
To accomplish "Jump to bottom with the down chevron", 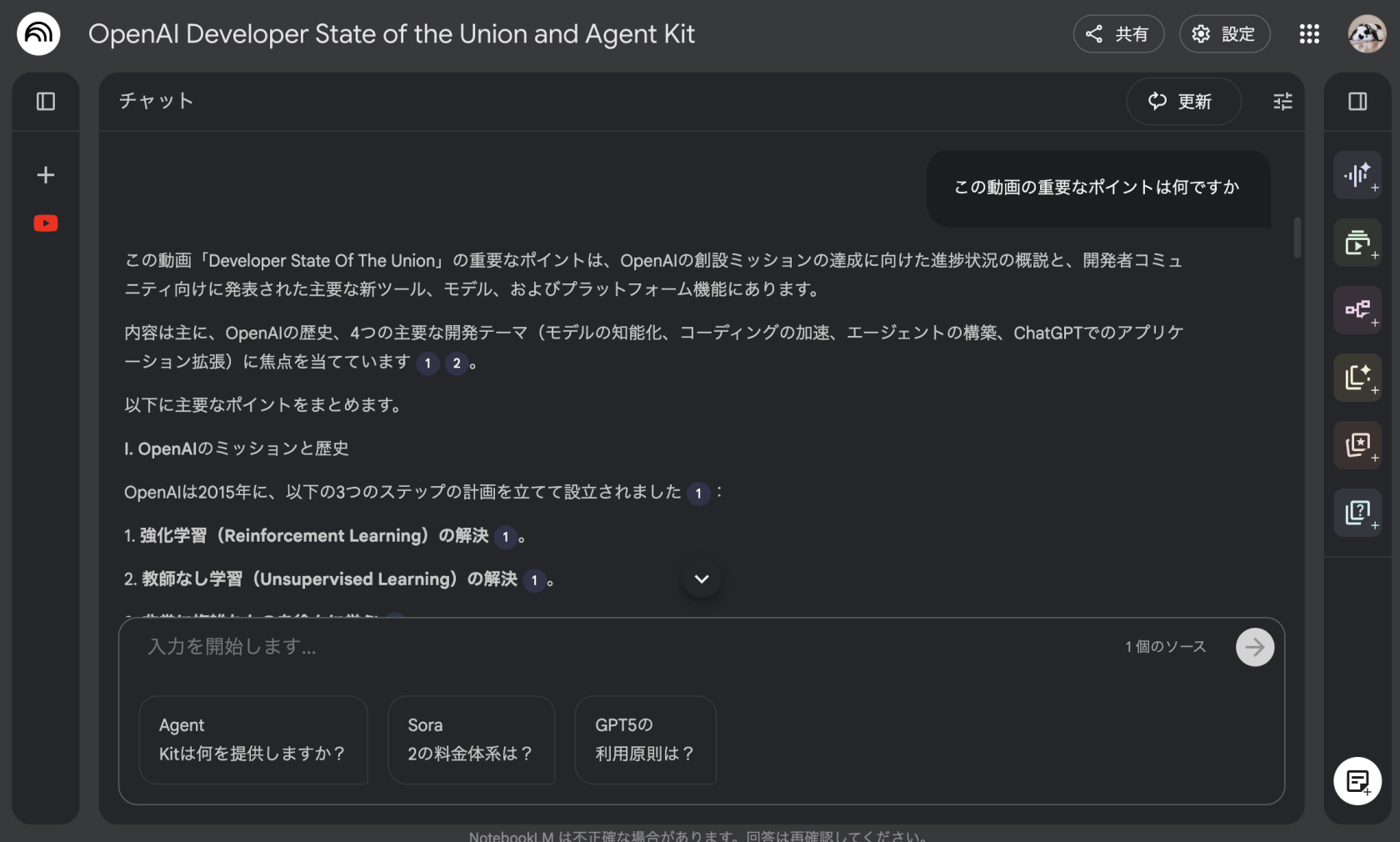I will [x=702, y=579].
